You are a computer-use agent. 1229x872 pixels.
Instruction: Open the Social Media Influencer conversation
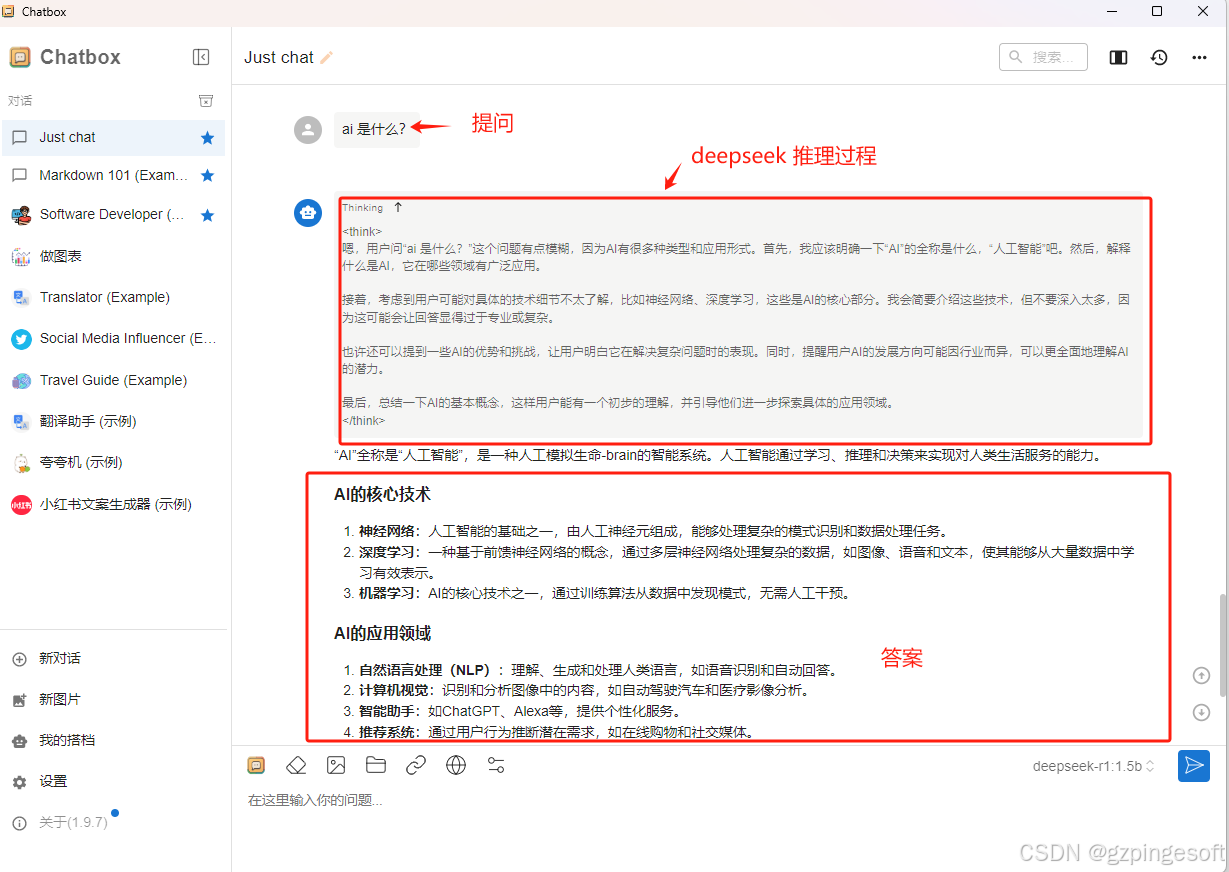point(113,339)
